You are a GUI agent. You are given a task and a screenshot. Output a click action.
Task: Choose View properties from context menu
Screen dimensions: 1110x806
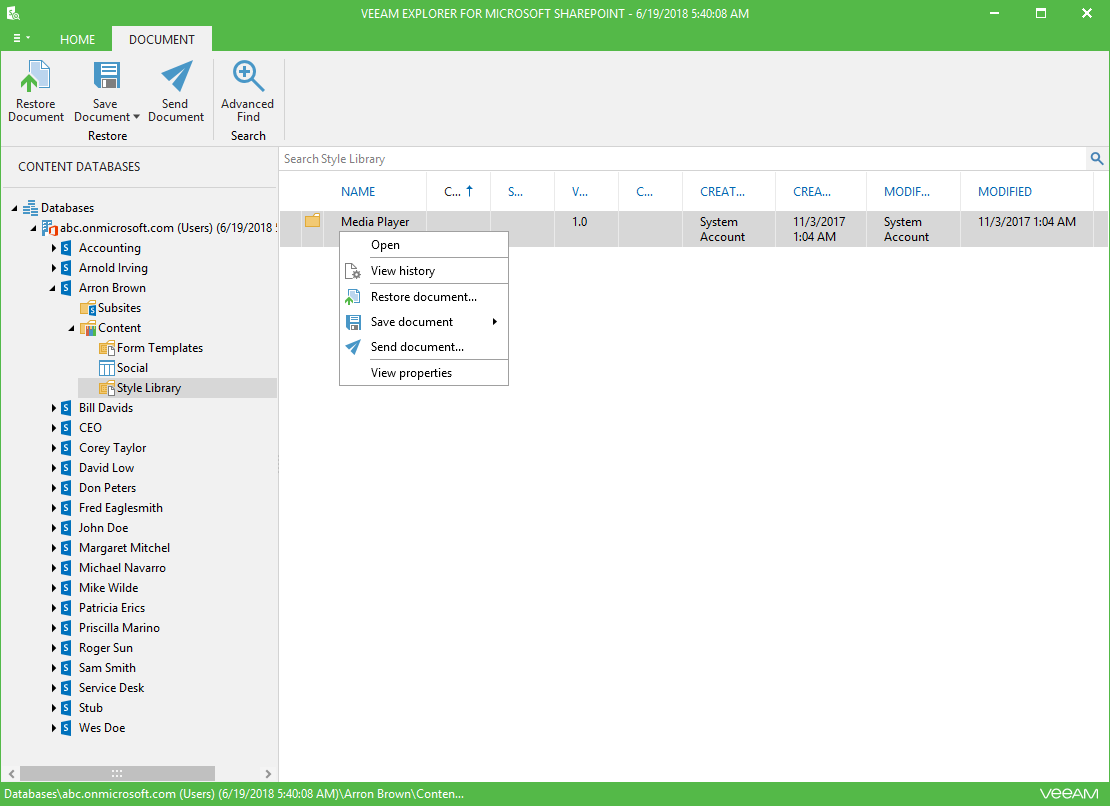pyautogui.click(x=424, y=373)
